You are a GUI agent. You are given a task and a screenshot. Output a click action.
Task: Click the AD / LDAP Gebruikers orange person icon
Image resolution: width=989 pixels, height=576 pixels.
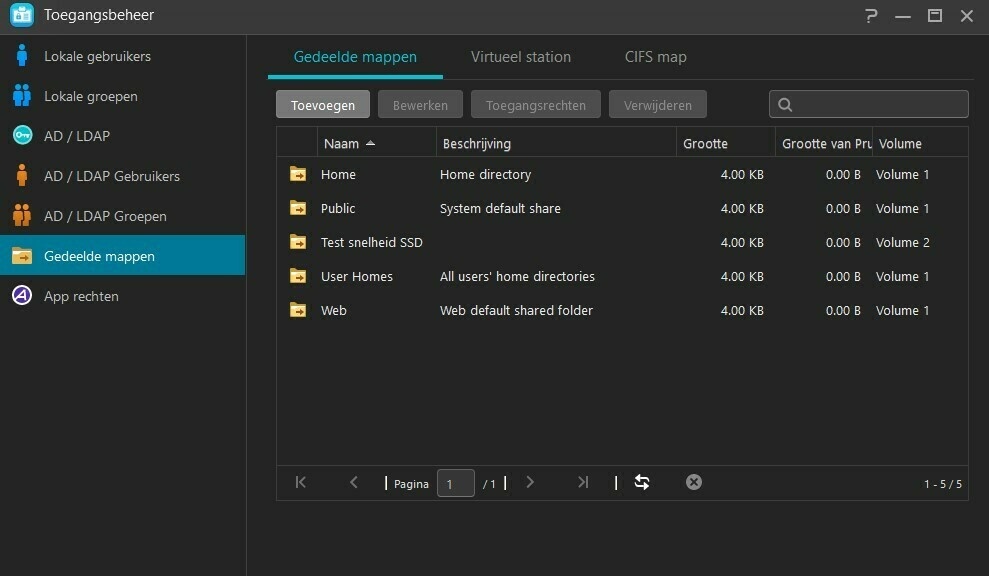22,175
